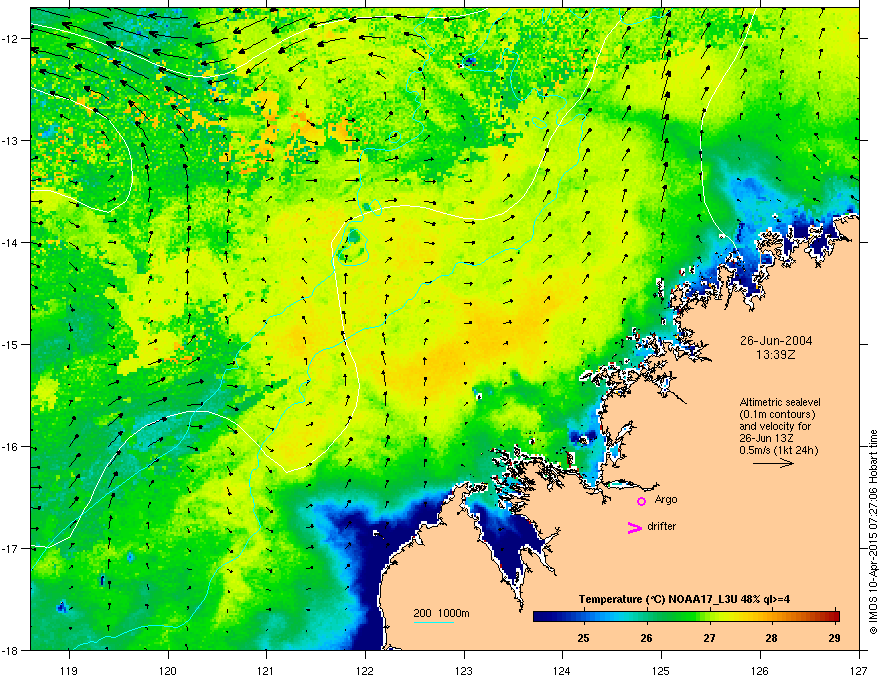Screen dimensions: 880x680
Task: Click the vertical IMOS copyright timestamp text
Action: coord(873,532)
